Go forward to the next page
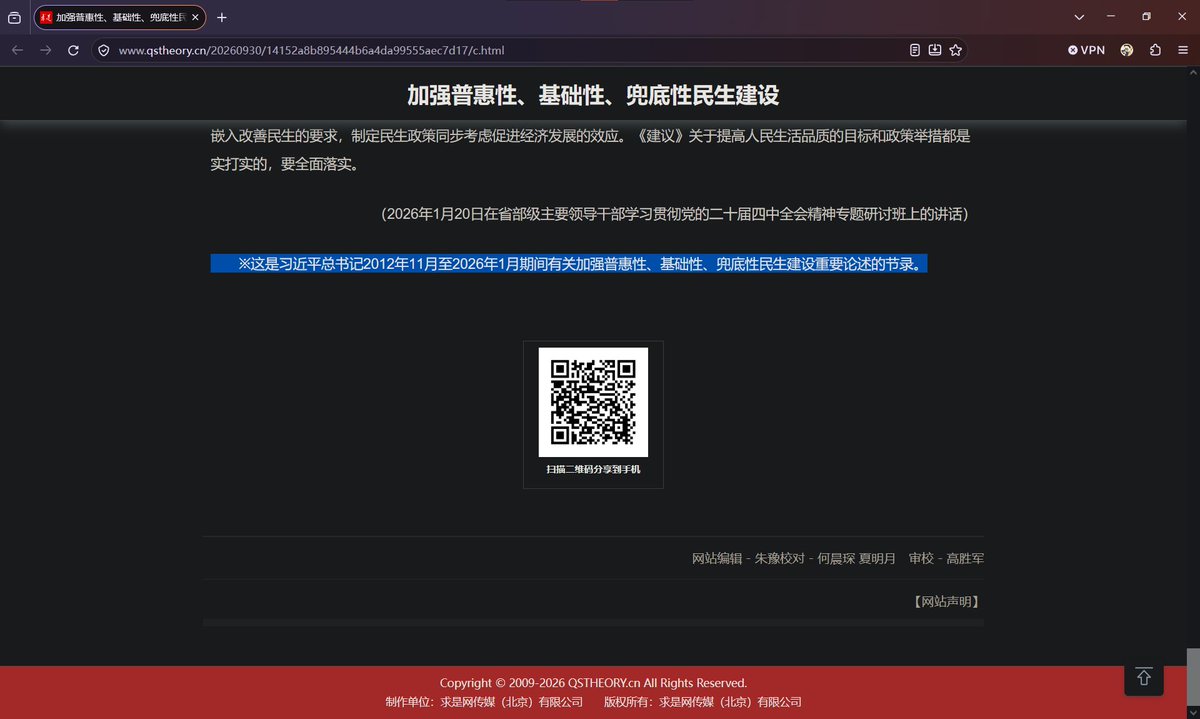This screenshot has height=719, width=1200. (x=45, y=50)
